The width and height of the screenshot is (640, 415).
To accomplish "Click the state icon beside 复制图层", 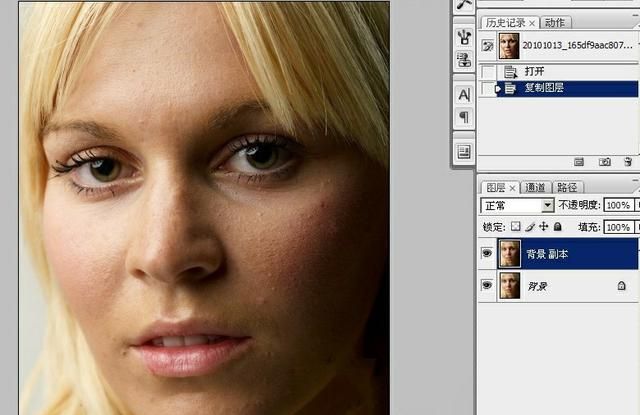I will [509, 88].
